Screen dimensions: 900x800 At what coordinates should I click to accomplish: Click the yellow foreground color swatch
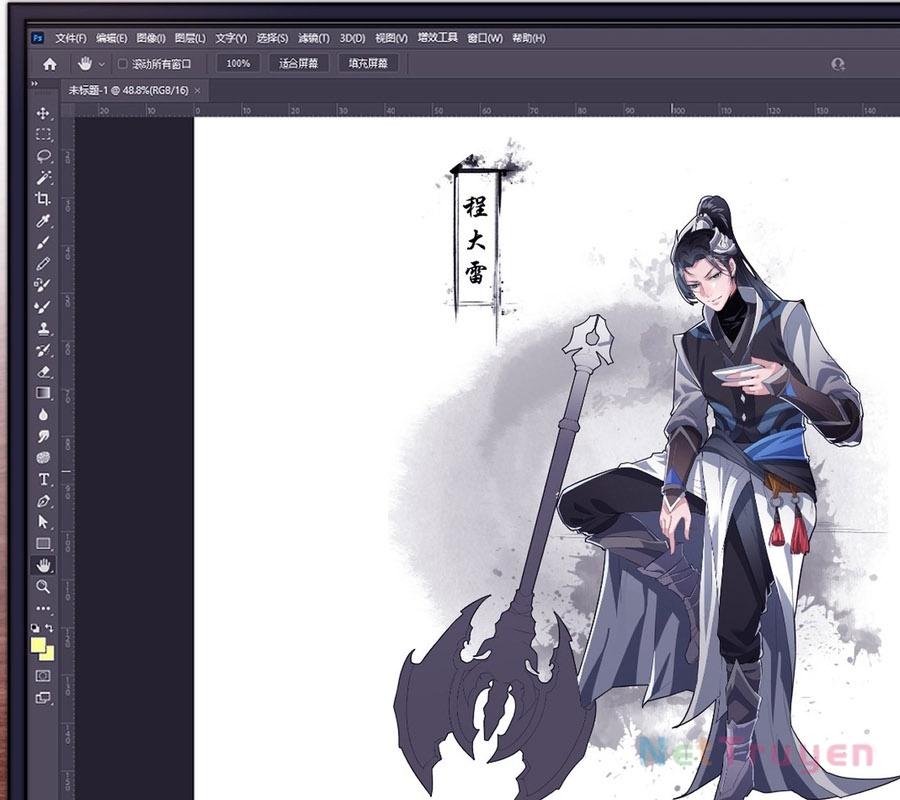pos(39,645)
